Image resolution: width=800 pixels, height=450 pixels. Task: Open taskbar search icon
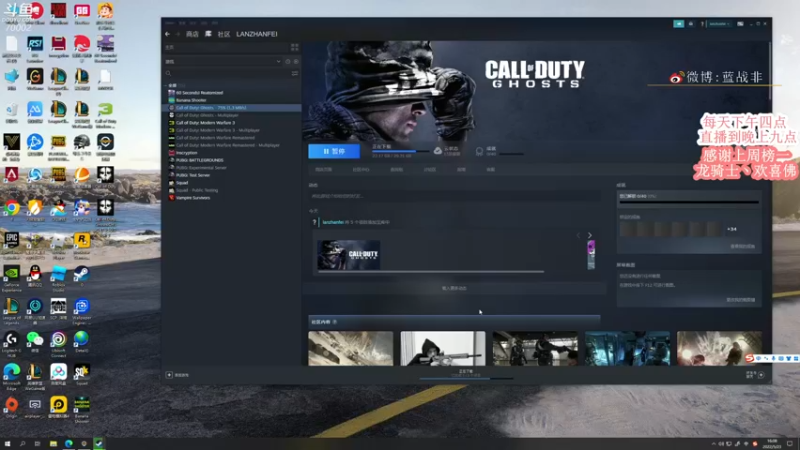pyautogui.click(x=22, y=444)
